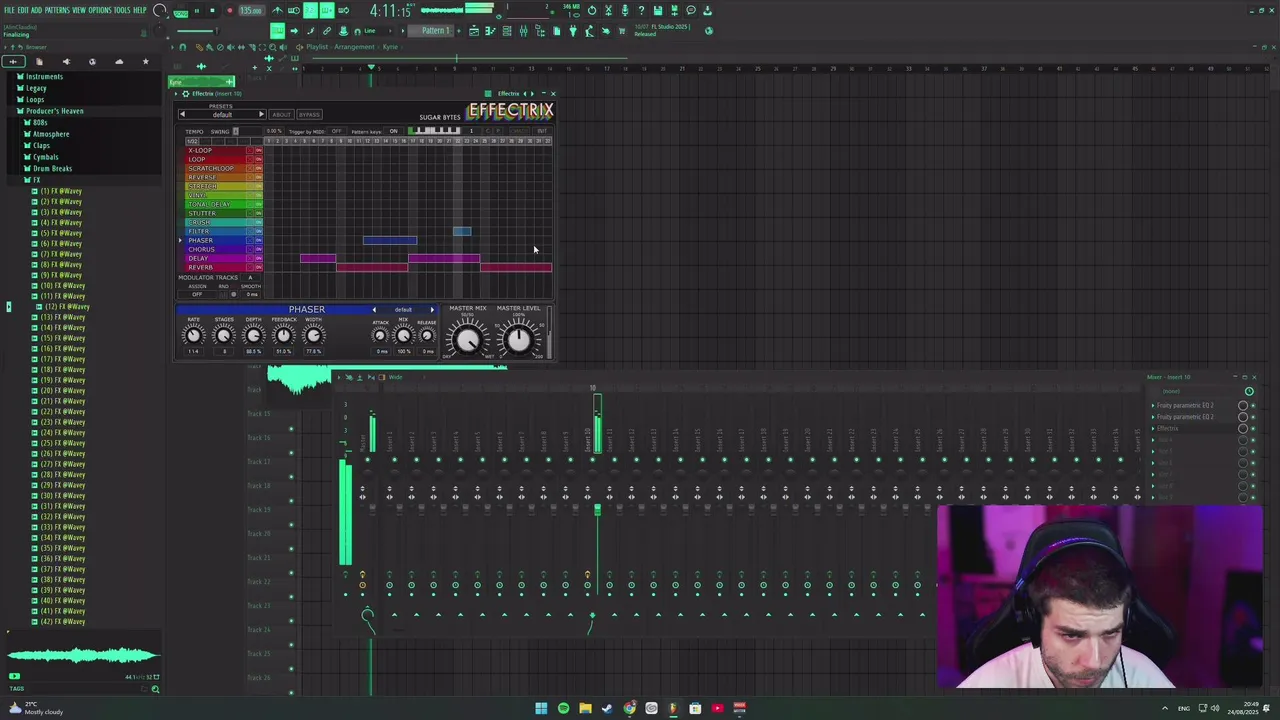The width and height of the screenshot is (1280, 720).
Task: Toggle Trigger by MIDI OFF switch
Action: [337, 131]
